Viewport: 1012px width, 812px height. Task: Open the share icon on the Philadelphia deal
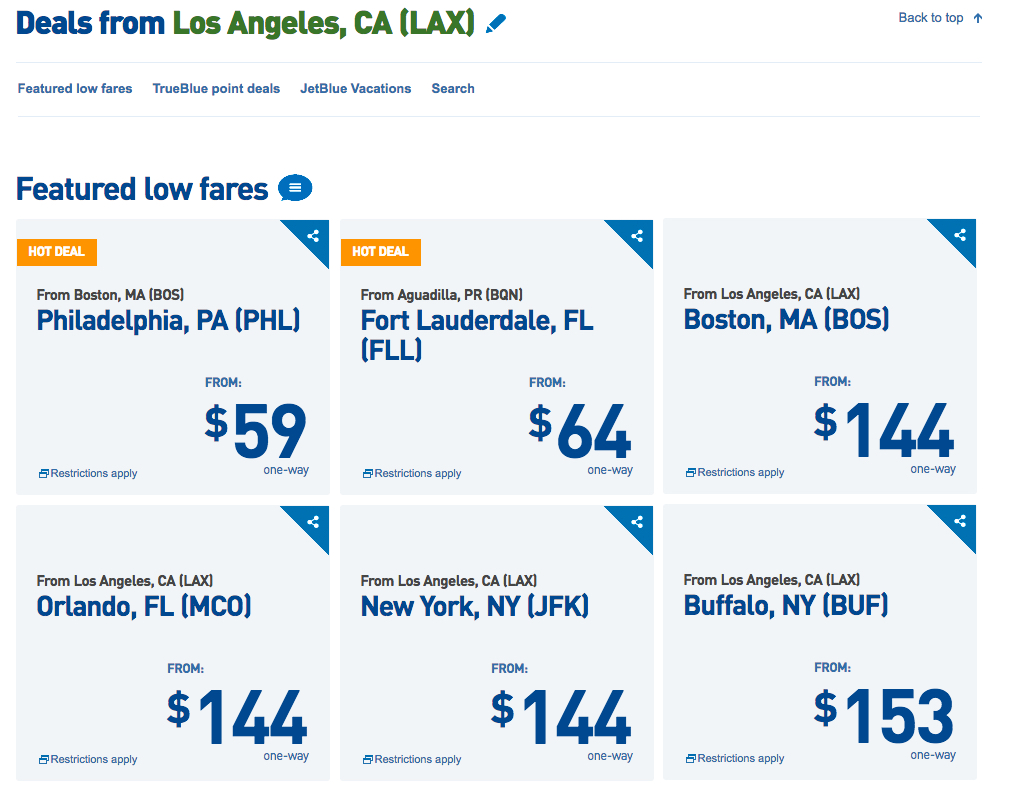click(x=313, y=236)
